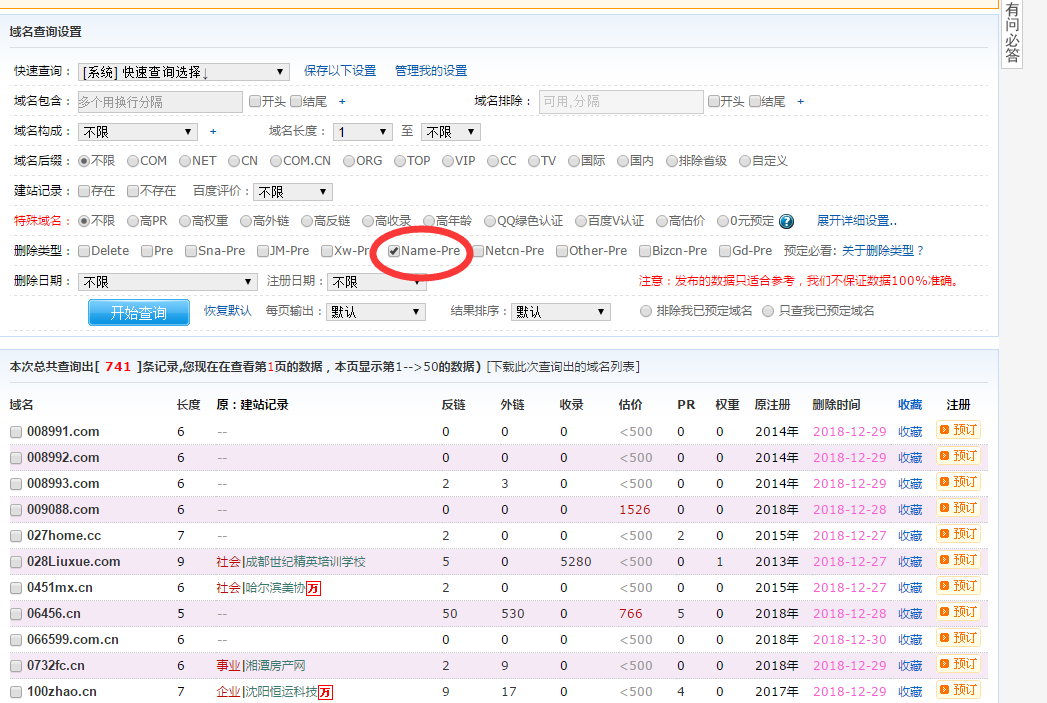Click 收藏 for 066599.com.cn
This screenshot has width=1047, height=703.
(909, 640)
